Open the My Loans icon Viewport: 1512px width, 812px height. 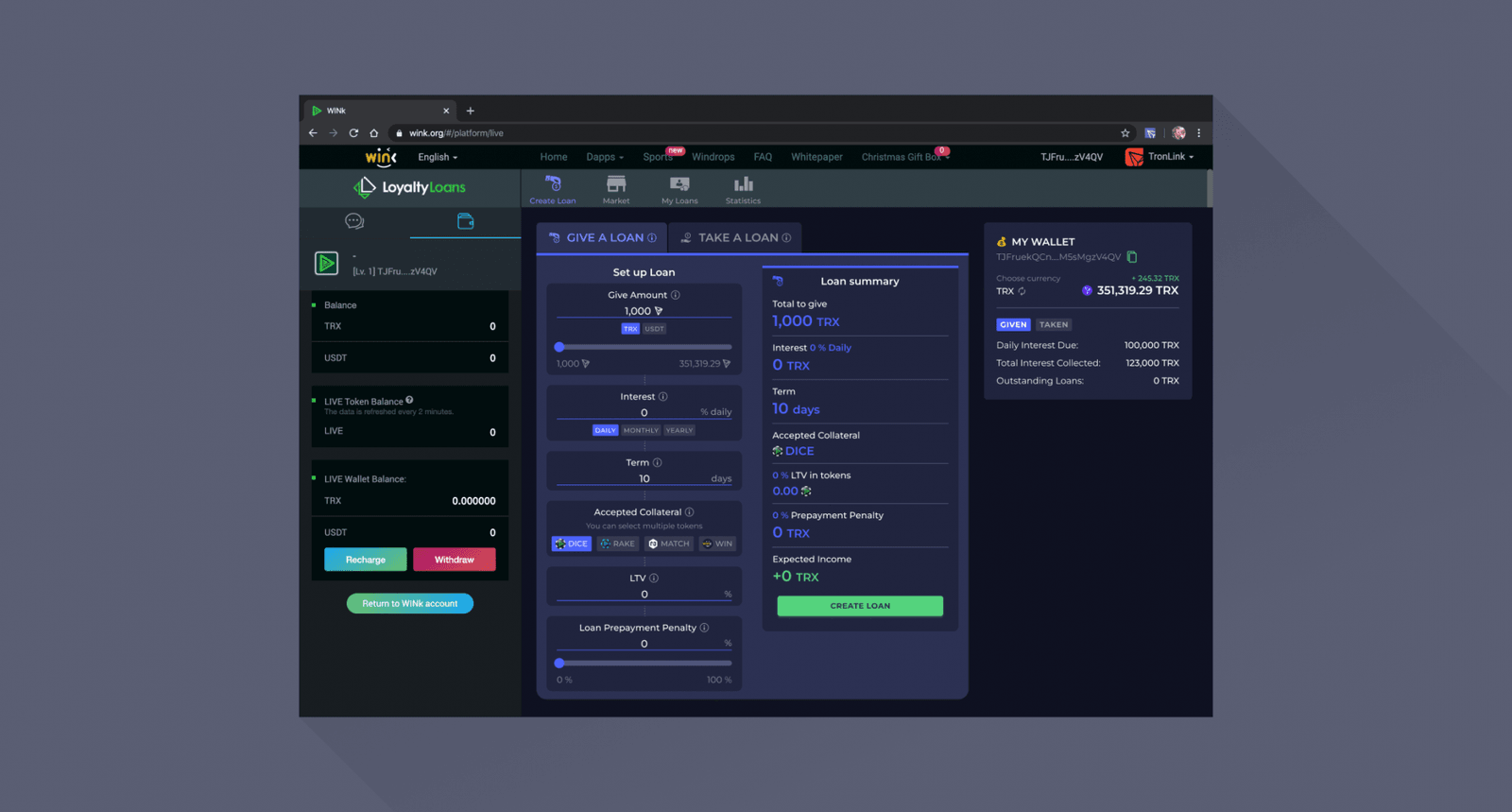pyautogui.click(x=679, y=188)
